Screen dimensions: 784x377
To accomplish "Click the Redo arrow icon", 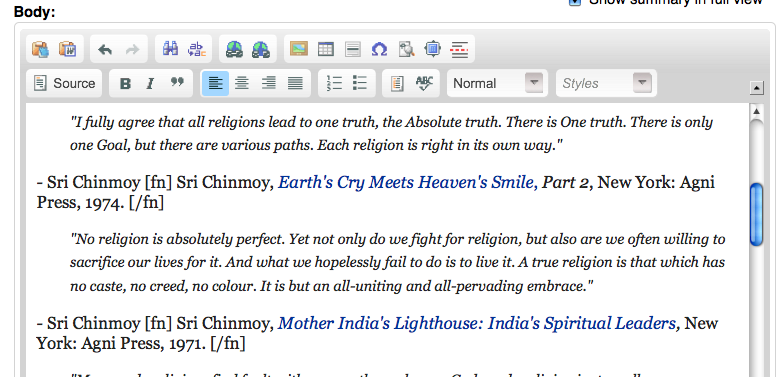I will (132, 49).
